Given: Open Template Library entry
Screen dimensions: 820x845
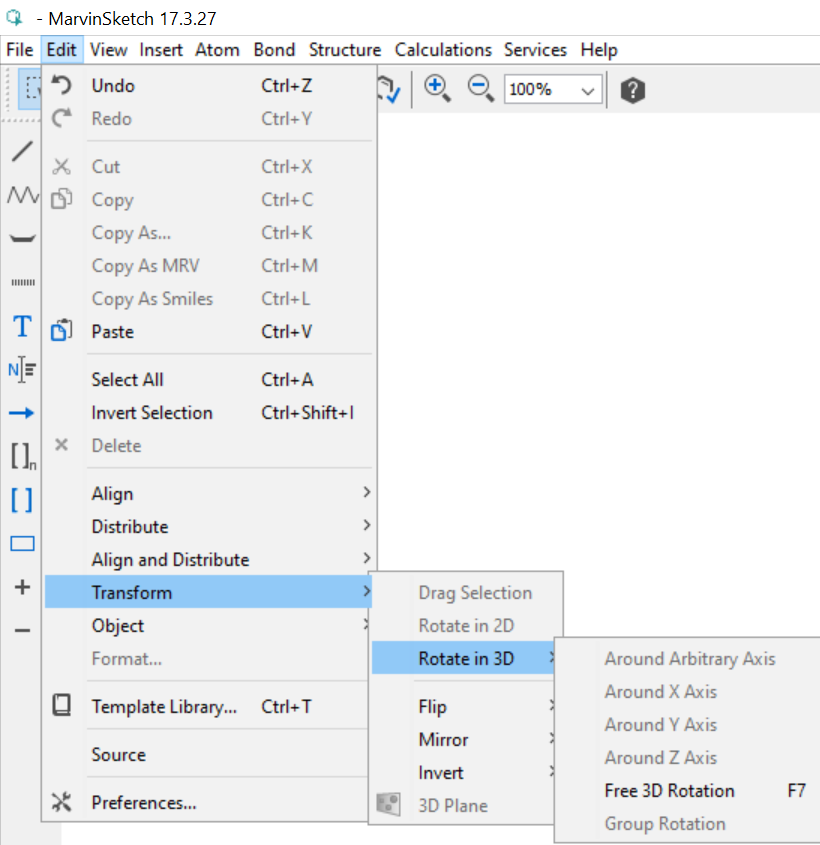Looking at the screenshot, I should [x=164, y=707].
